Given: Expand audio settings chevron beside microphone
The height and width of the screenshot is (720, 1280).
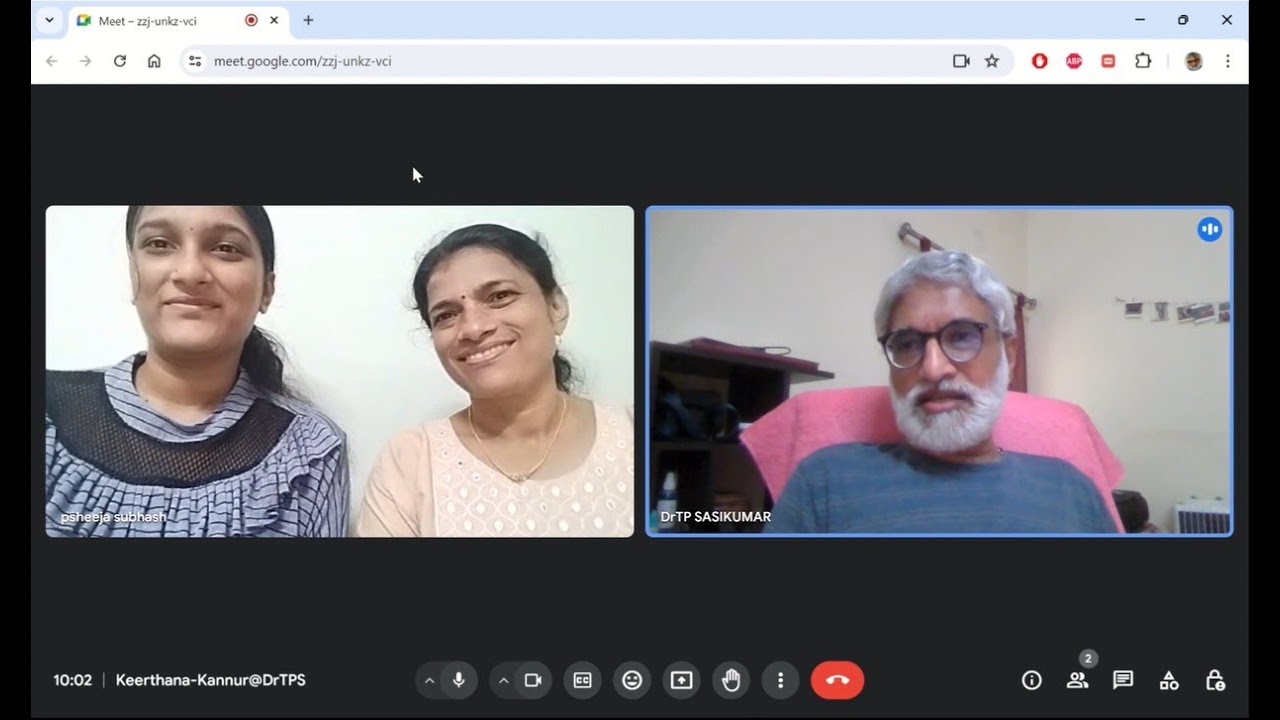Looking at the screenshot, I should pos(429,680).
